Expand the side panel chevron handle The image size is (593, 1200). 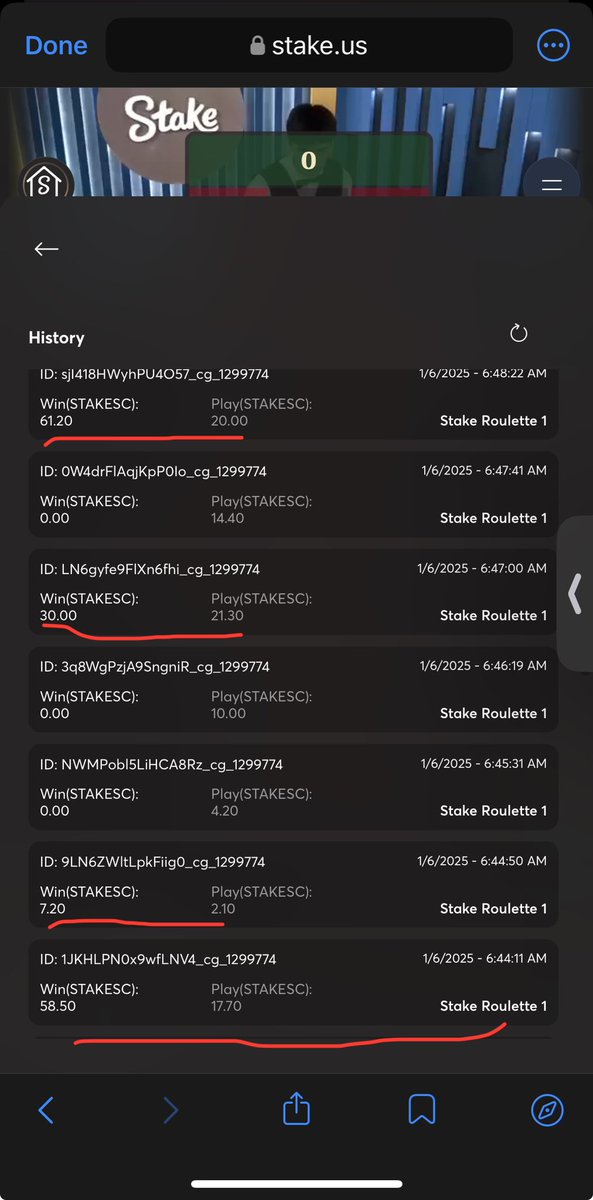click(575, 594)
